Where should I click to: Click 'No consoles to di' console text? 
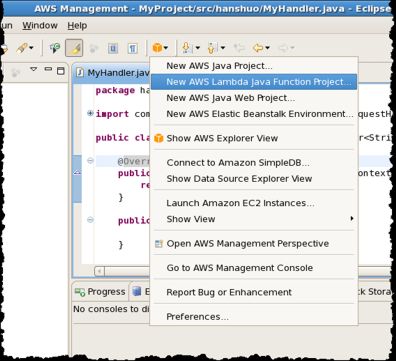point(111,309)
